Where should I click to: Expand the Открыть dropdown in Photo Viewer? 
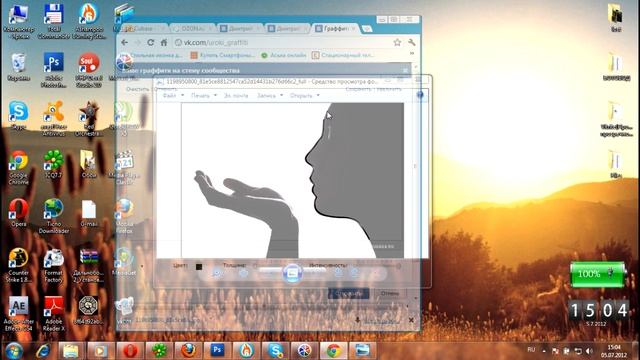[x=304, y=96]
